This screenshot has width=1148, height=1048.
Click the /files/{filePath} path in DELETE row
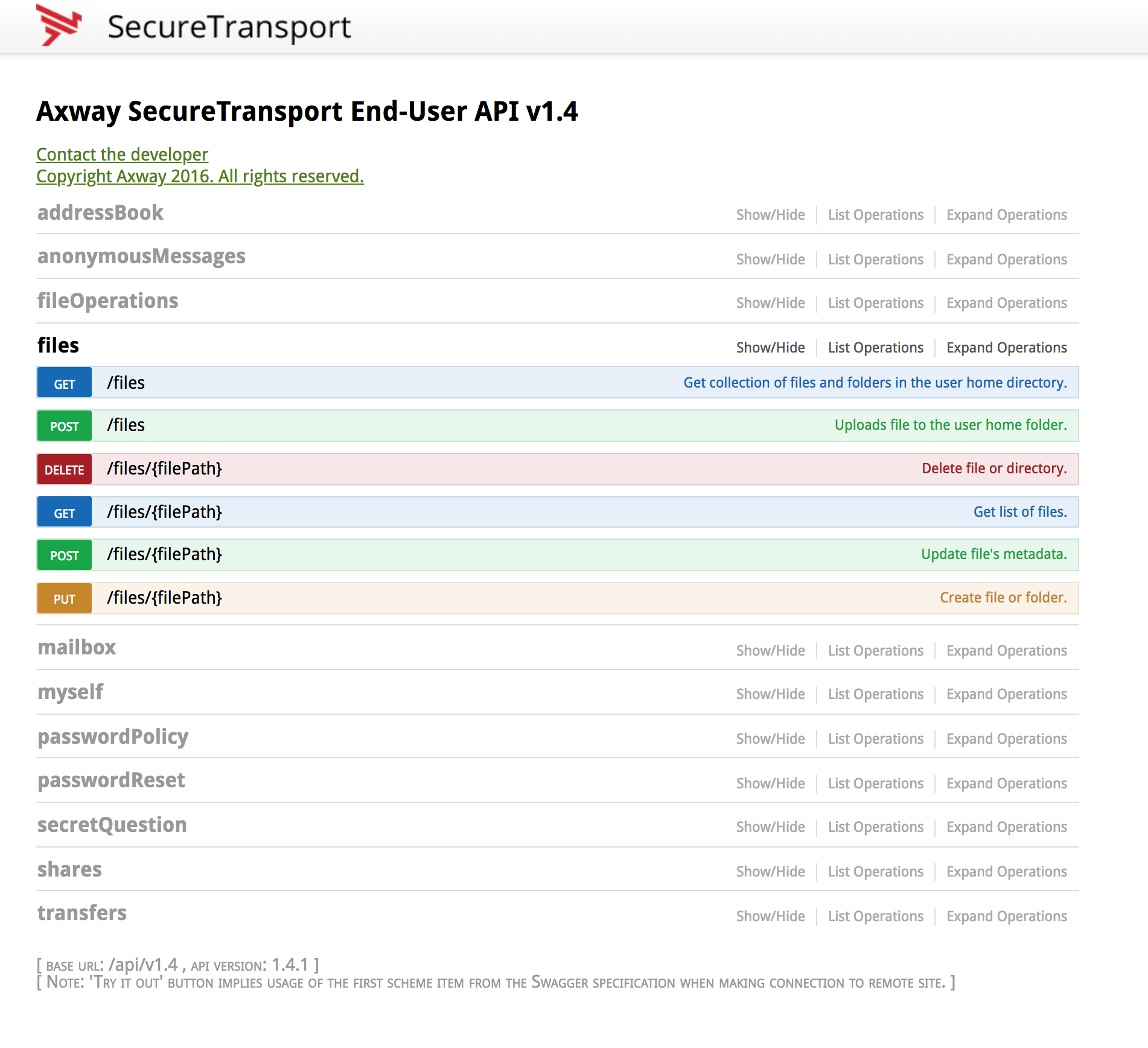point(165,468)
